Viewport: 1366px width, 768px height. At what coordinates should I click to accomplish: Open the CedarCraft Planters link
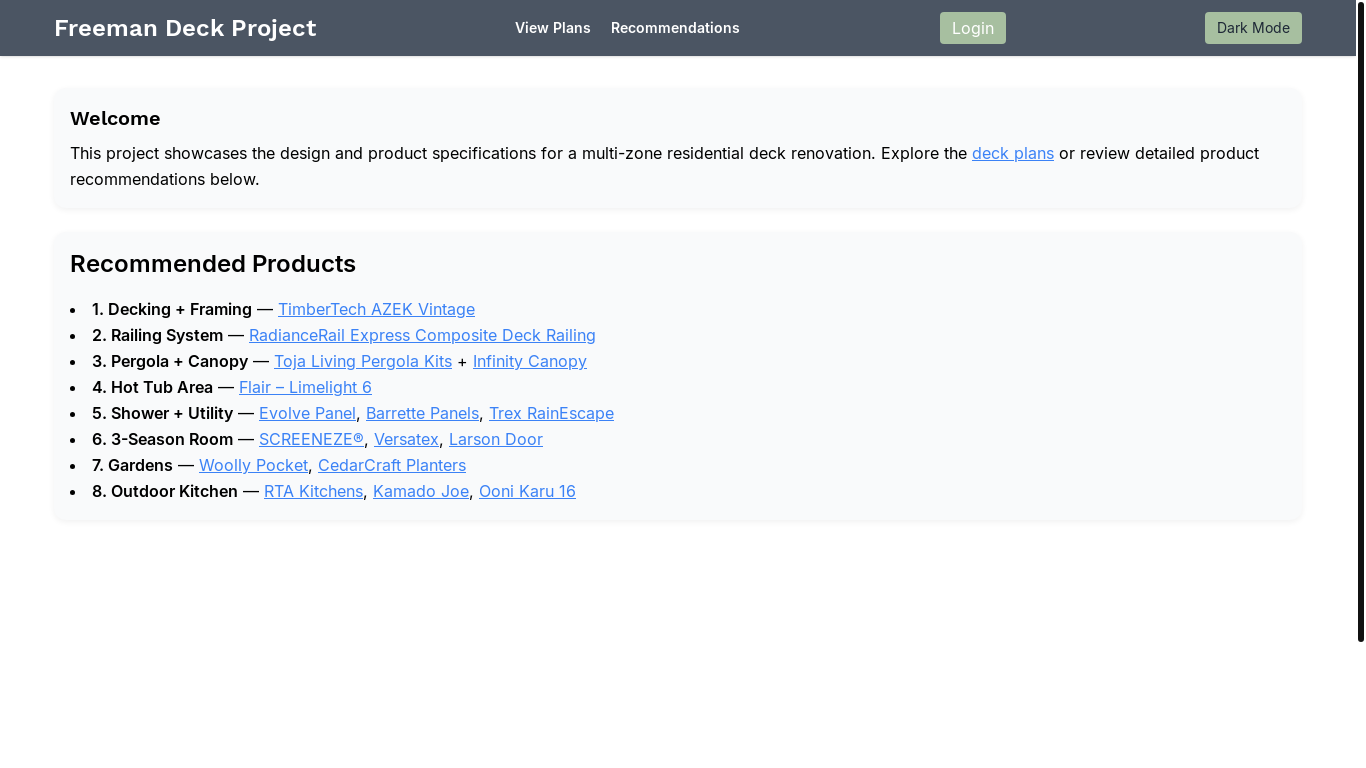pyautogui.click(x=392, y=465)
